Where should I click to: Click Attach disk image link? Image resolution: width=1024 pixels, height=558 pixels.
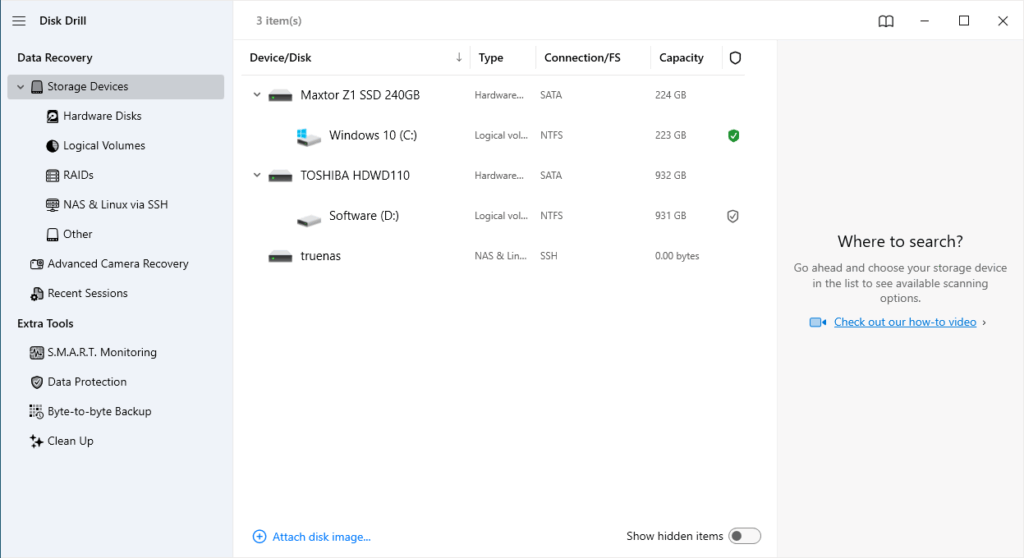point(320,537)
